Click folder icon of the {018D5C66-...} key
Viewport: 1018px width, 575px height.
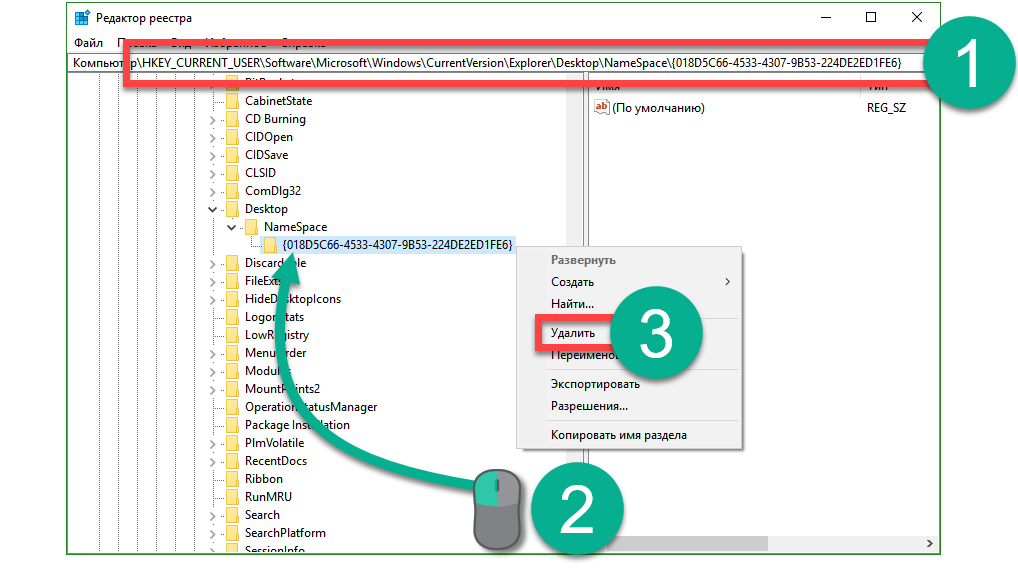tap(270, 245)
